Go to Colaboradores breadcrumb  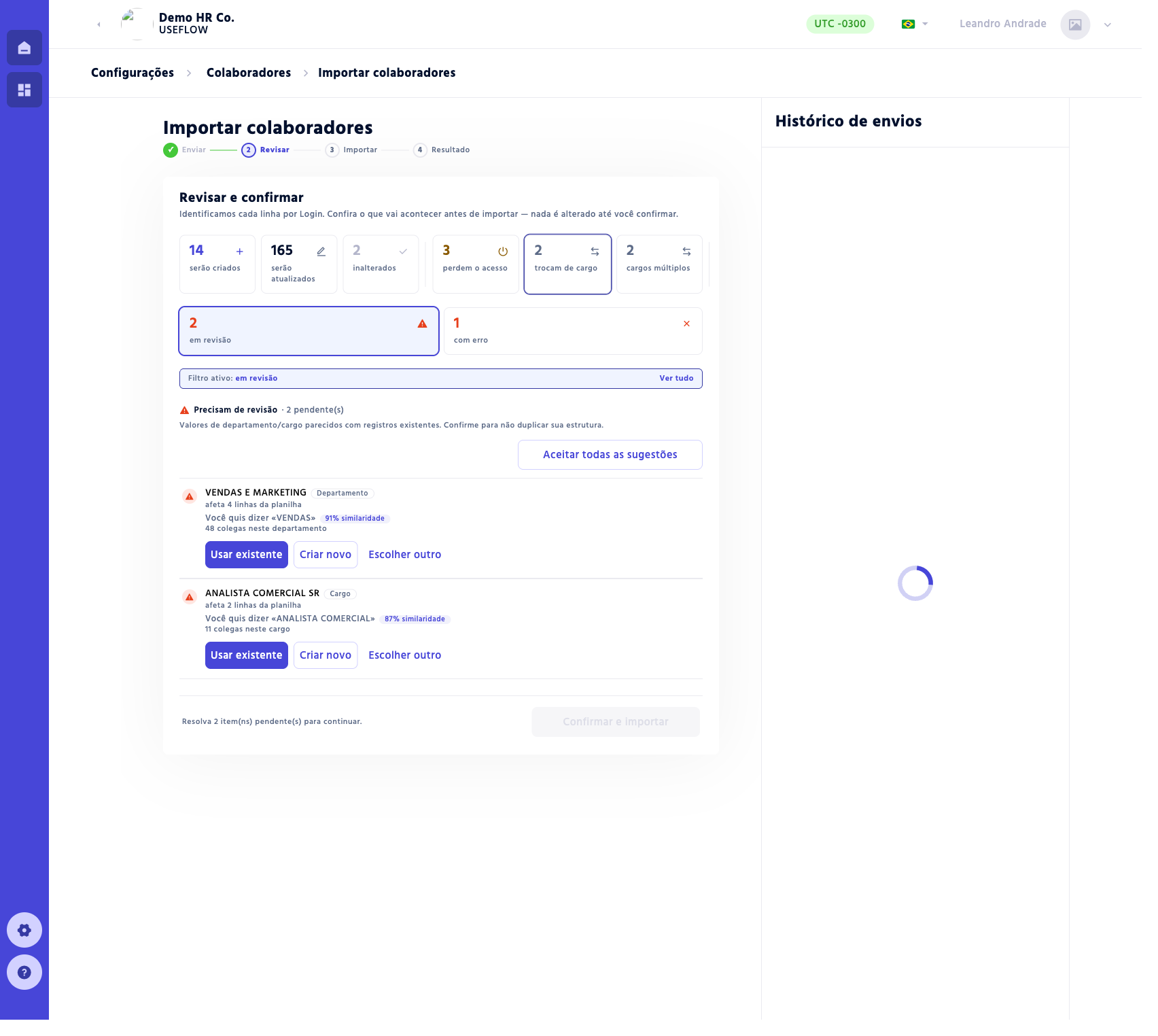tap(249, 73)
